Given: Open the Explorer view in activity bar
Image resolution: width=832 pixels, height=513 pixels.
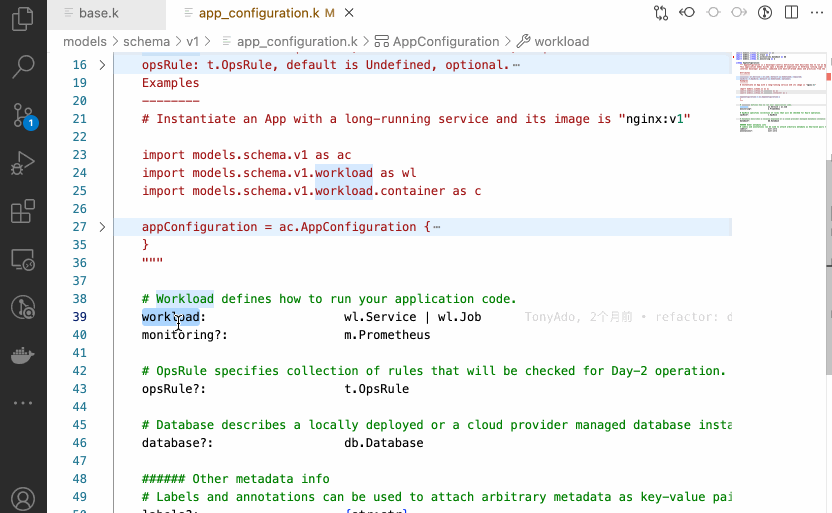Looking at the screenshot, I should pos(23,19).
